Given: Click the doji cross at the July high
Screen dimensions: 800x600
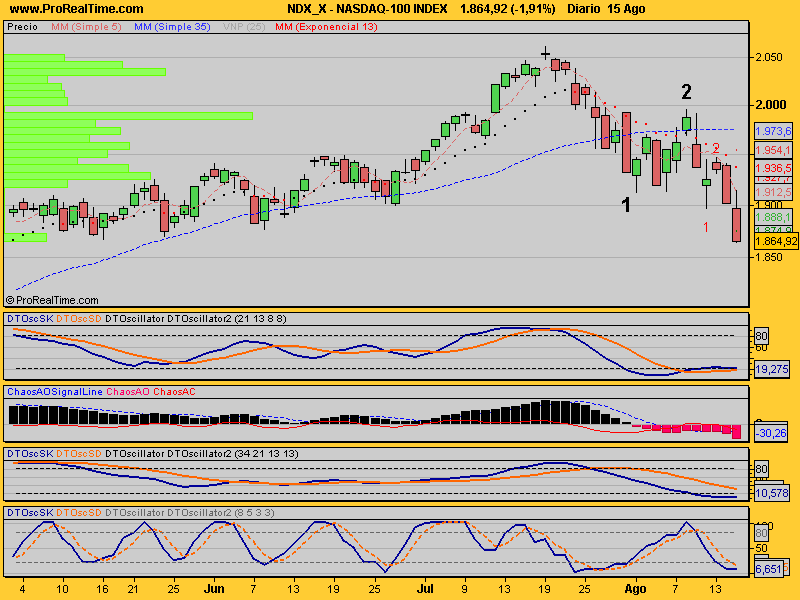Looking at the screenshot, I should pos(546,53).
